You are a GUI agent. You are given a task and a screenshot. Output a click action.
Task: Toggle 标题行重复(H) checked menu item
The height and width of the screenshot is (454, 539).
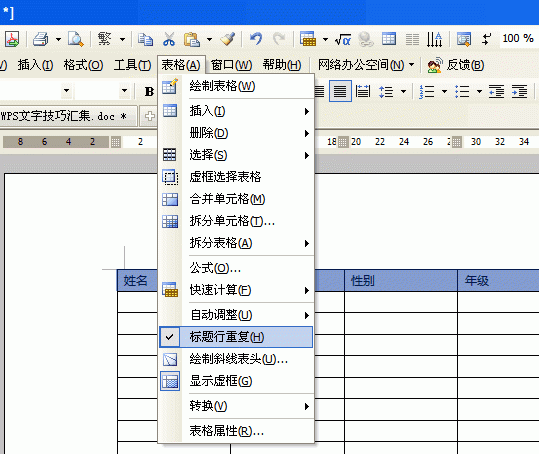point(236,337)
